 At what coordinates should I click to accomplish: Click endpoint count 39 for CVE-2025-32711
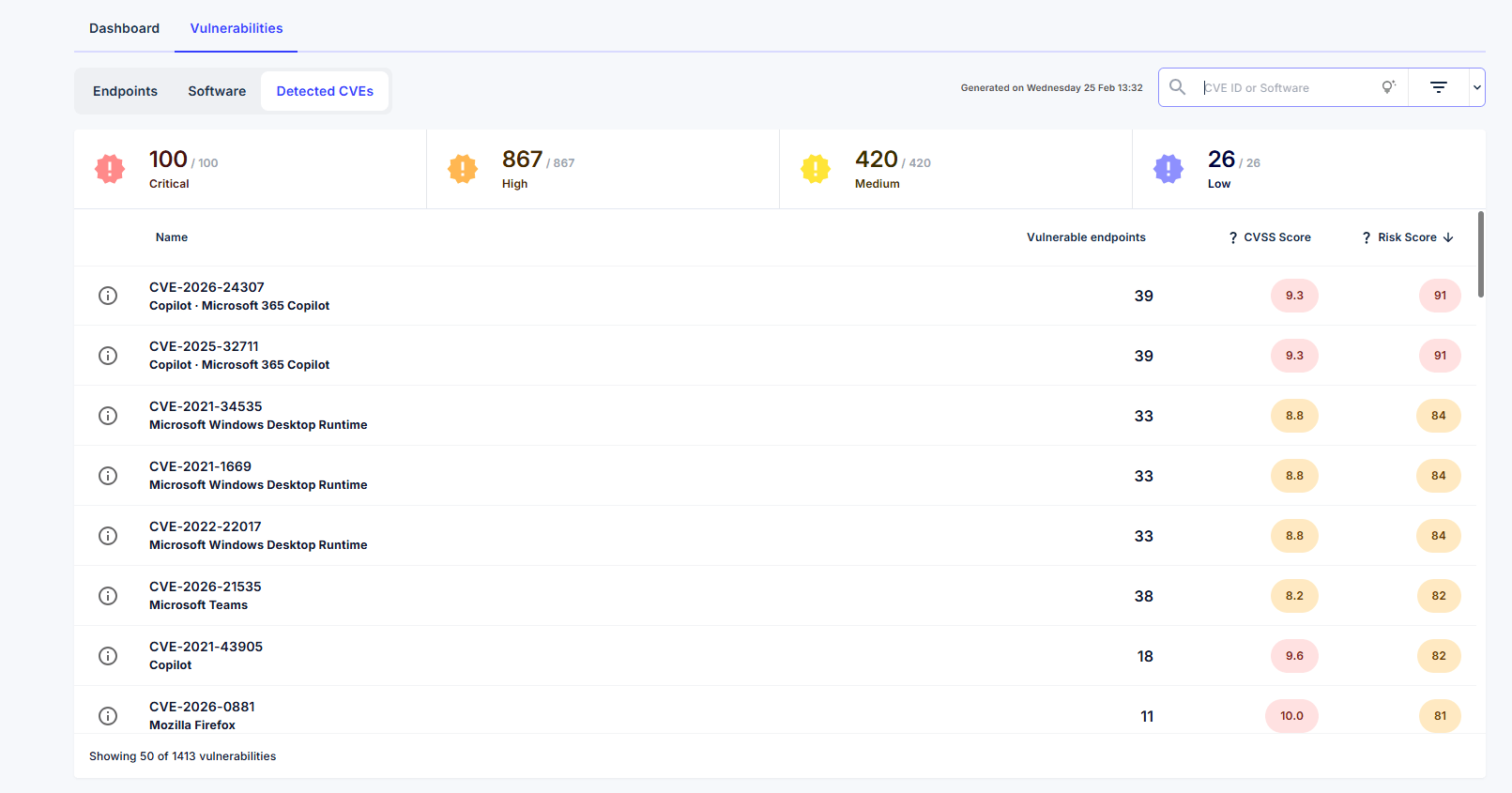[1143, 356]
